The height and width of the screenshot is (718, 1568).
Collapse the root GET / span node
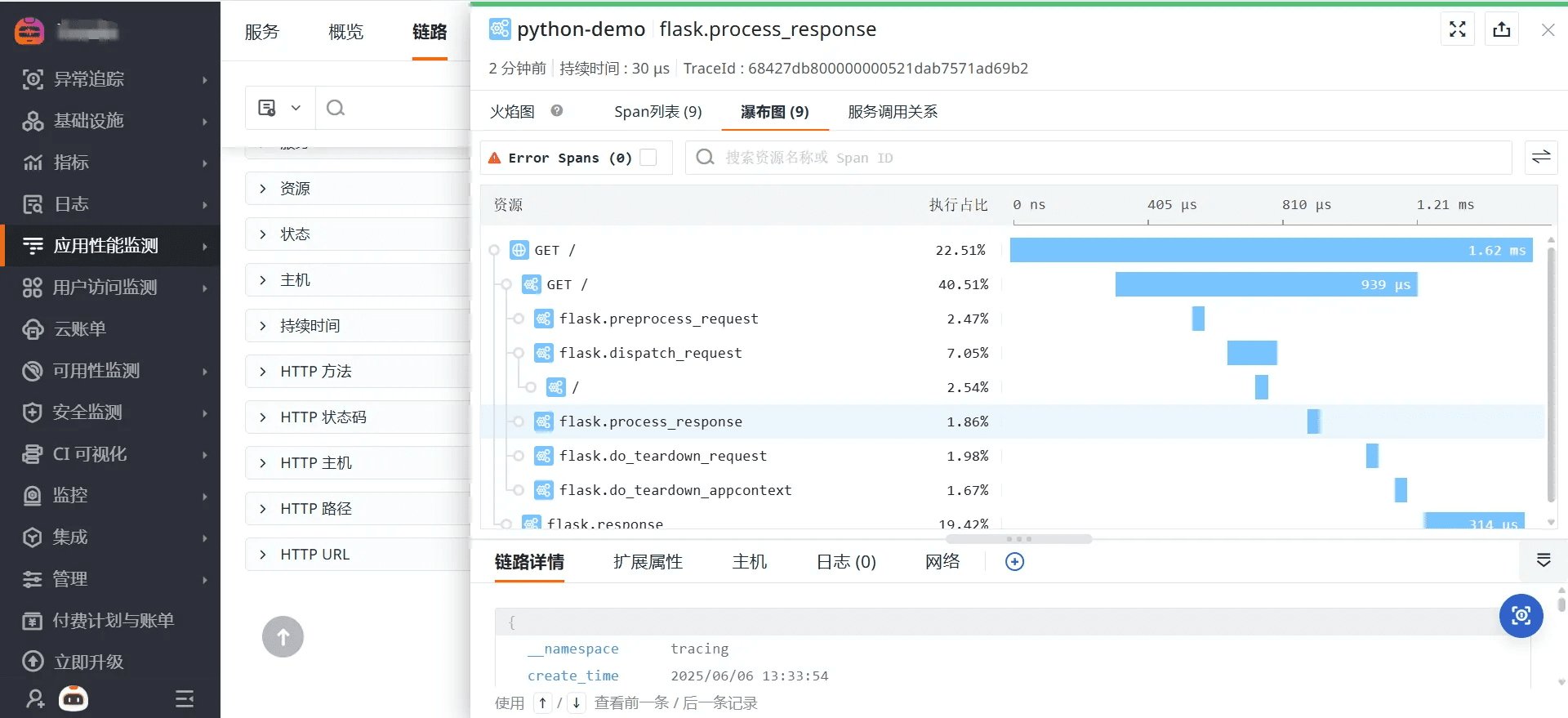click(494, 251)
